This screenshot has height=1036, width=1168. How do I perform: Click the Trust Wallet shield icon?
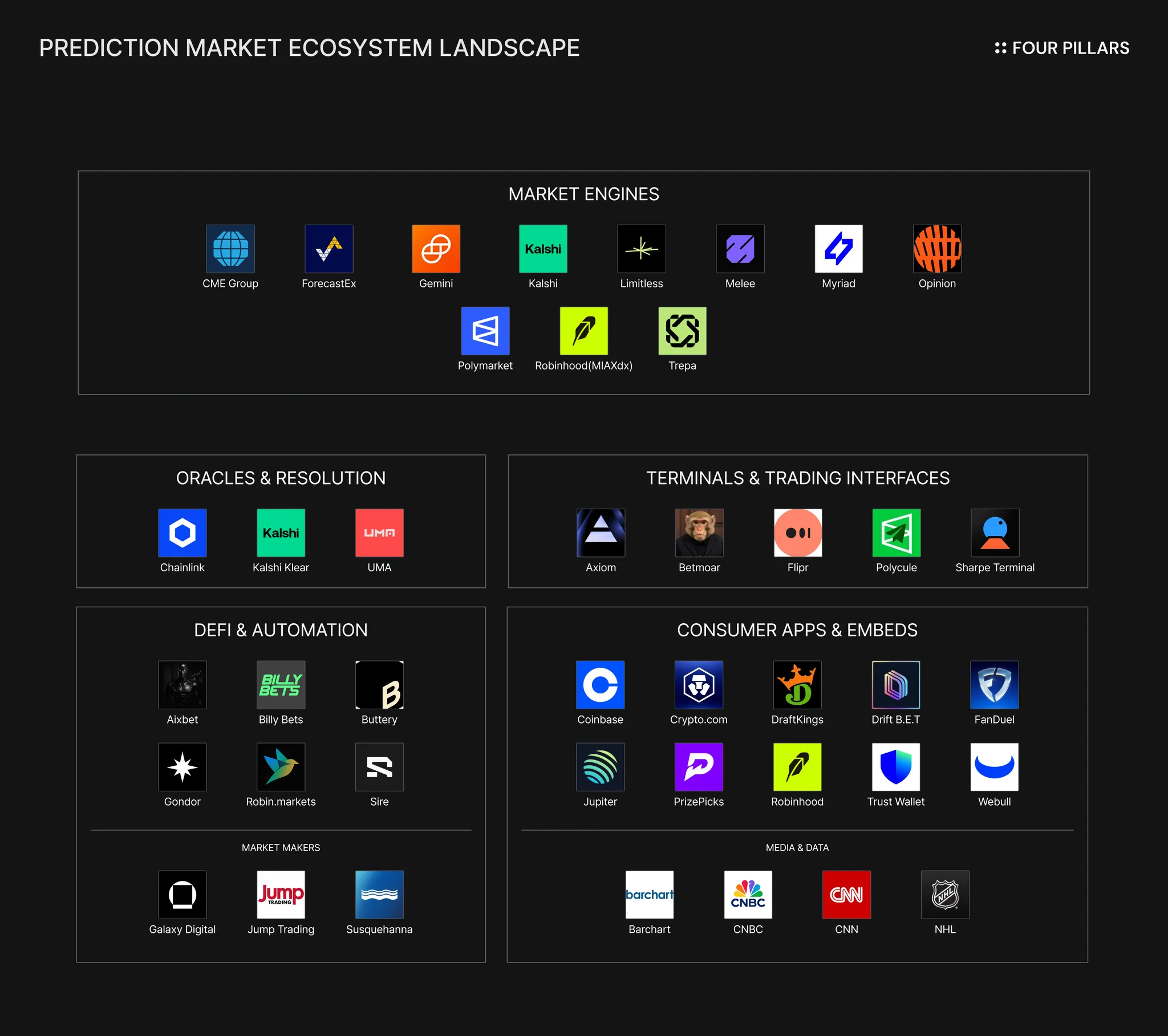point(895,767)
